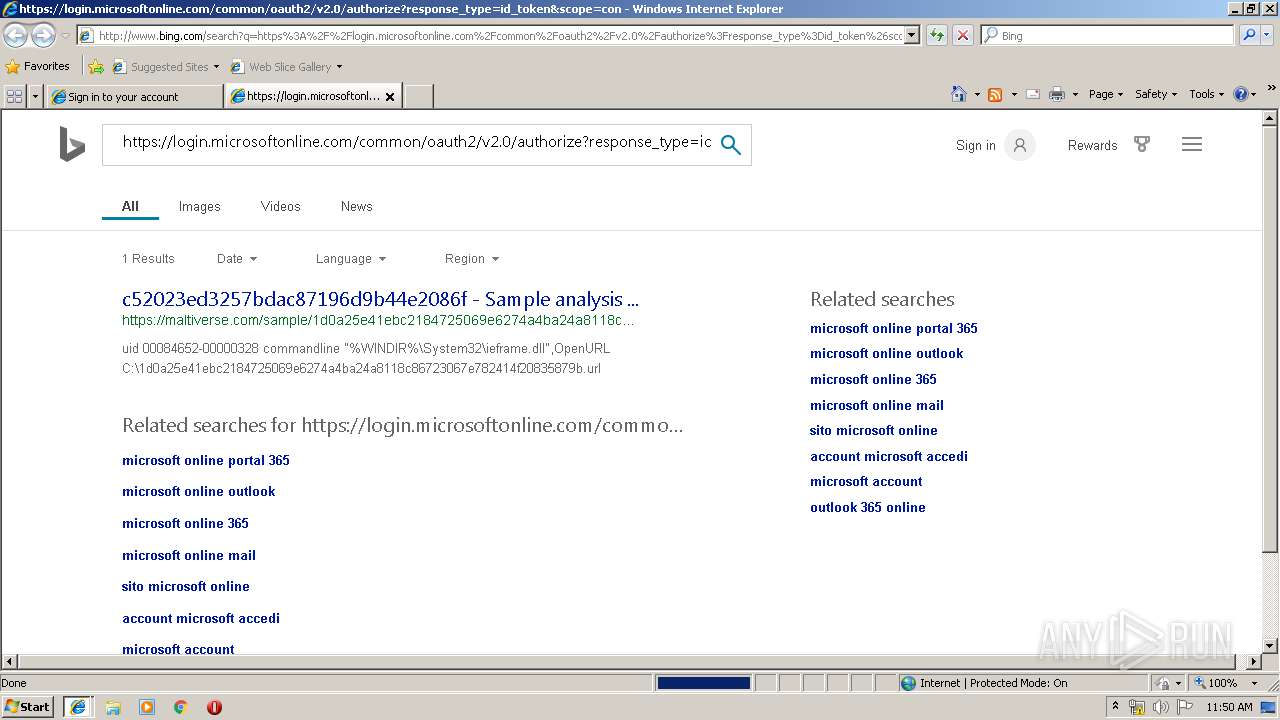Image resolution: width=1280 pixels, height=720 pixels.
Task: Refresh the page with the refresh icon
Action: click(937, 35)
